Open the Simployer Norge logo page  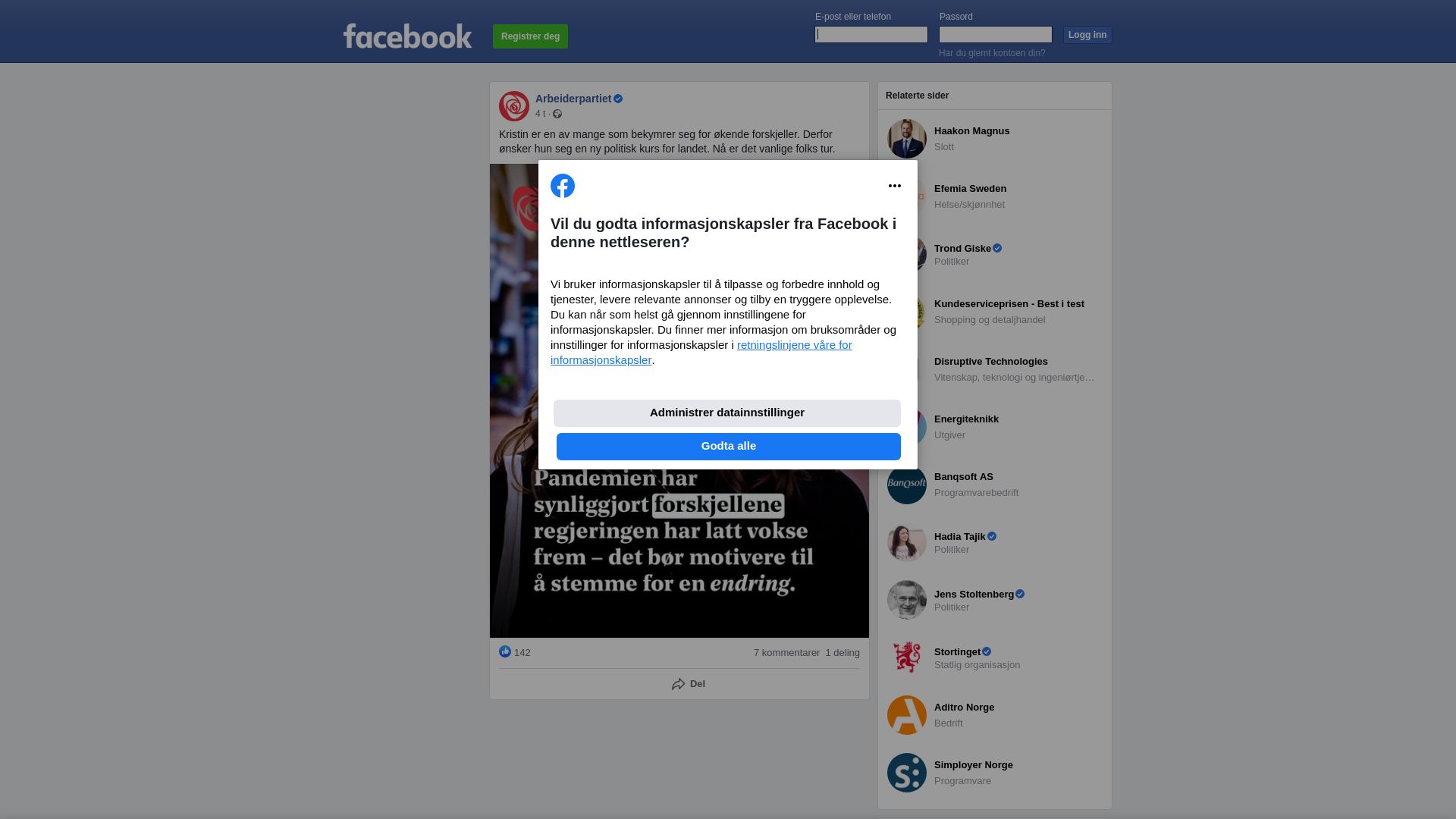(x=907, y=773)
